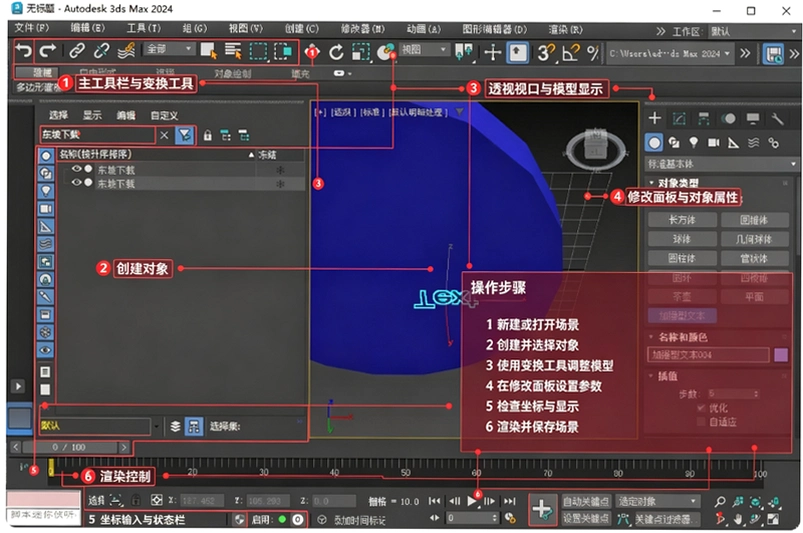Open the 选定对象 key filter dropdown

tap(658, 501)
